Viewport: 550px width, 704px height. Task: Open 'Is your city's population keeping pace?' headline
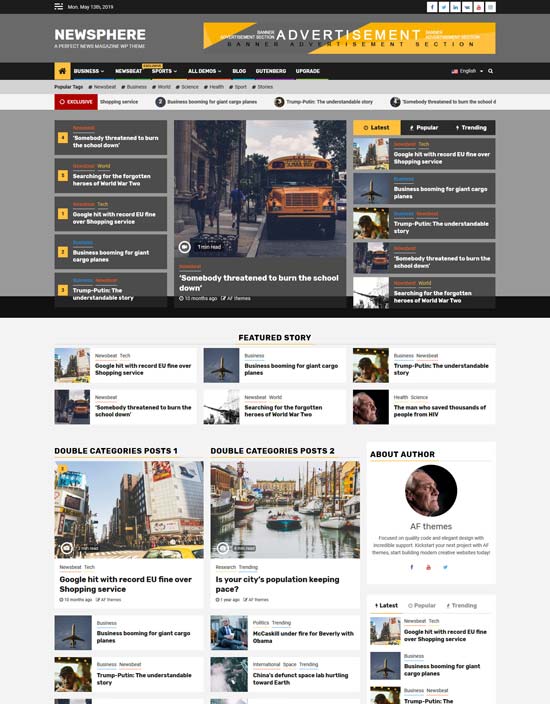(x=277, y=584)
